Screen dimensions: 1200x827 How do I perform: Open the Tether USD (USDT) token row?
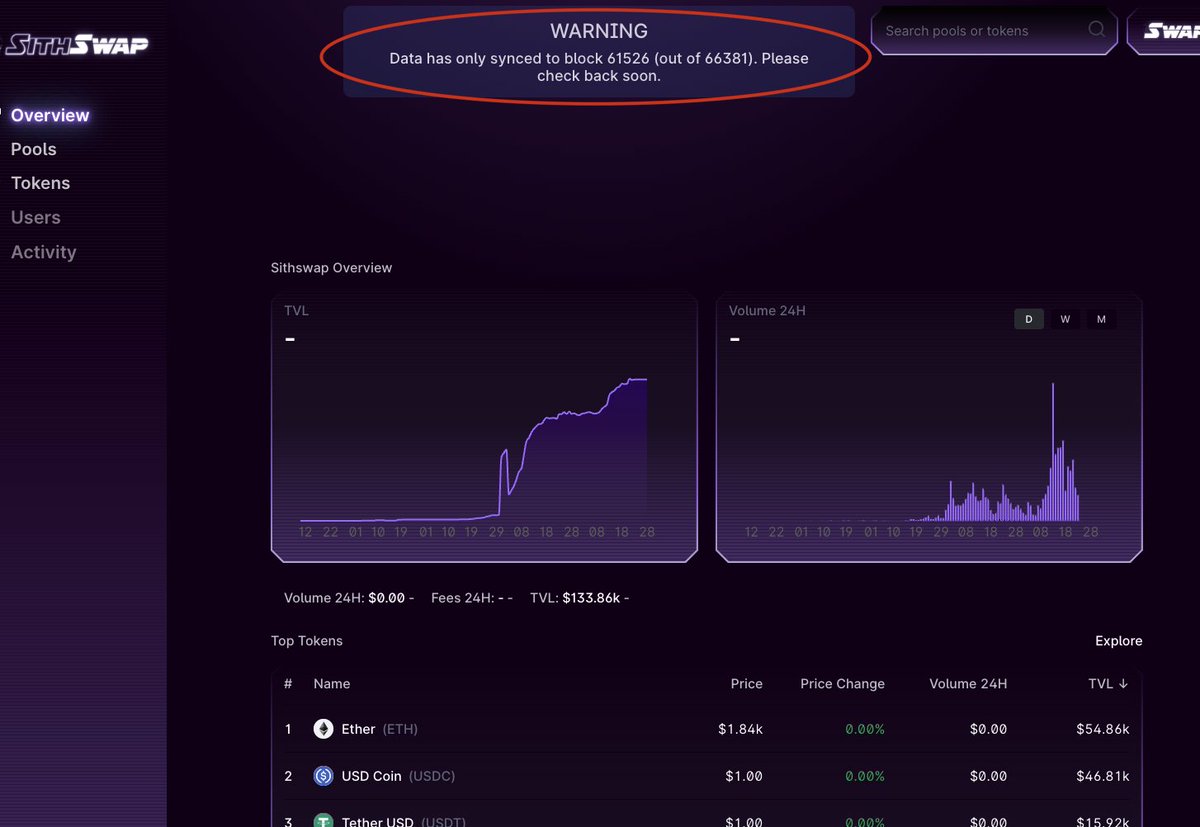706,815
